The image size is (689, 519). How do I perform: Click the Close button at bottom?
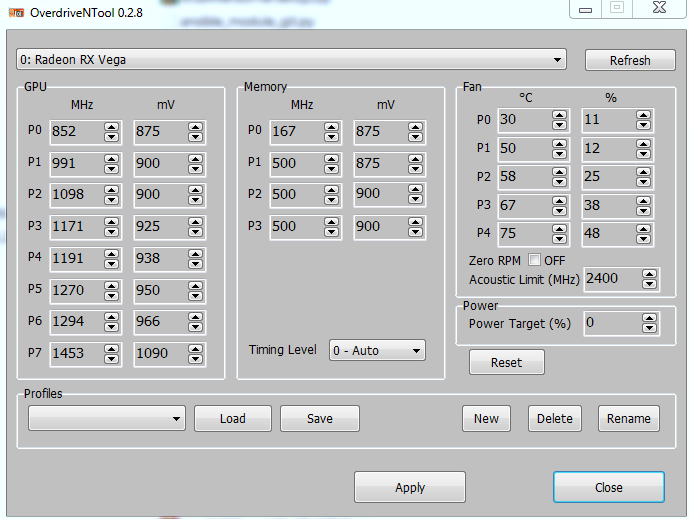609,487
